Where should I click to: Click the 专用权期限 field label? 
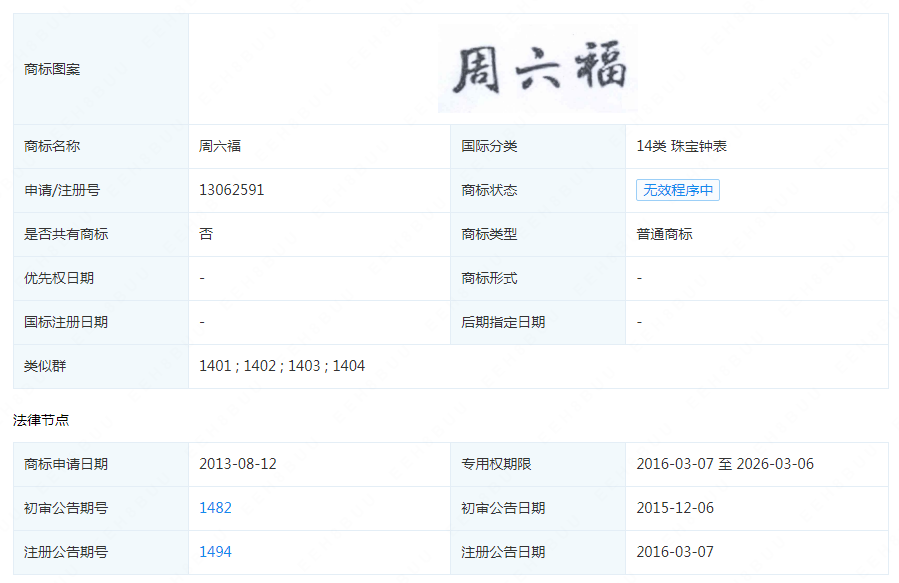(x=496, y=464)
